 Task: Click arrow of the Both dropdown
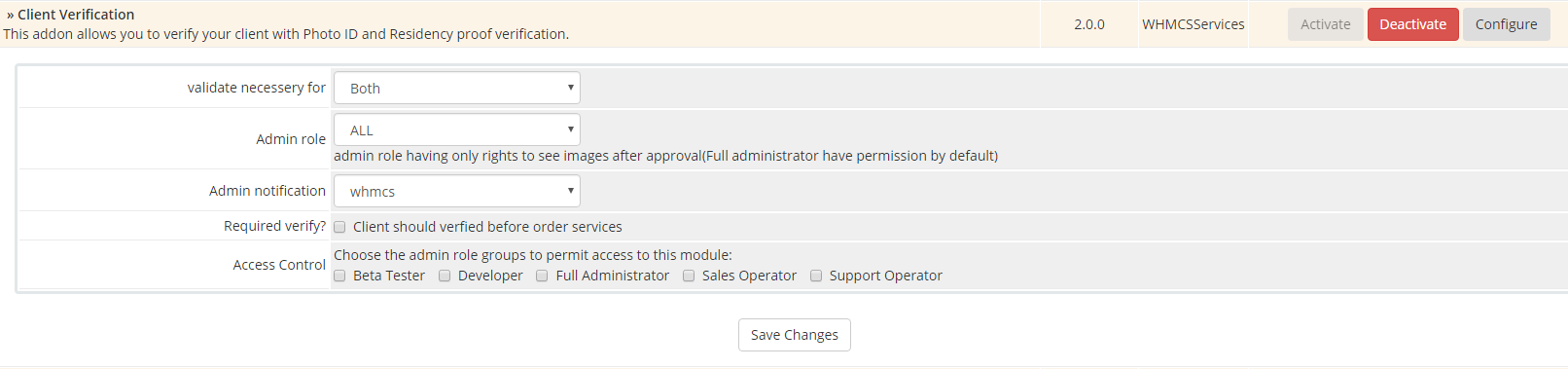tap(570, 88)
